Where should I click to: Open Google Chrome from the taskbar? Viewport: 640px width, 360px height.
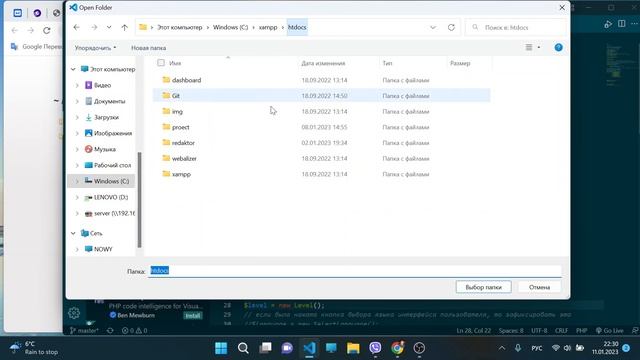[397, 348]
